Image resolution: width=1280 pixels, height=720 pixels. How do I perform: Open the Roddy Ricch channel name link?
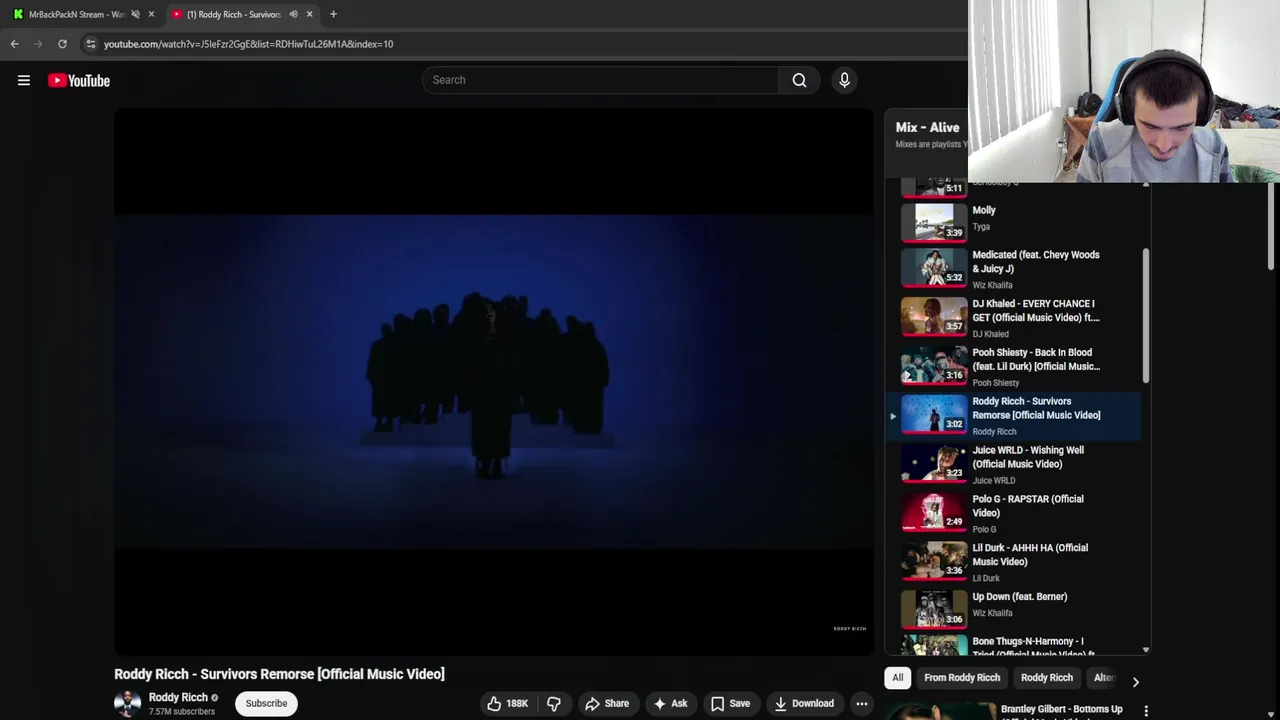point(178,697)
